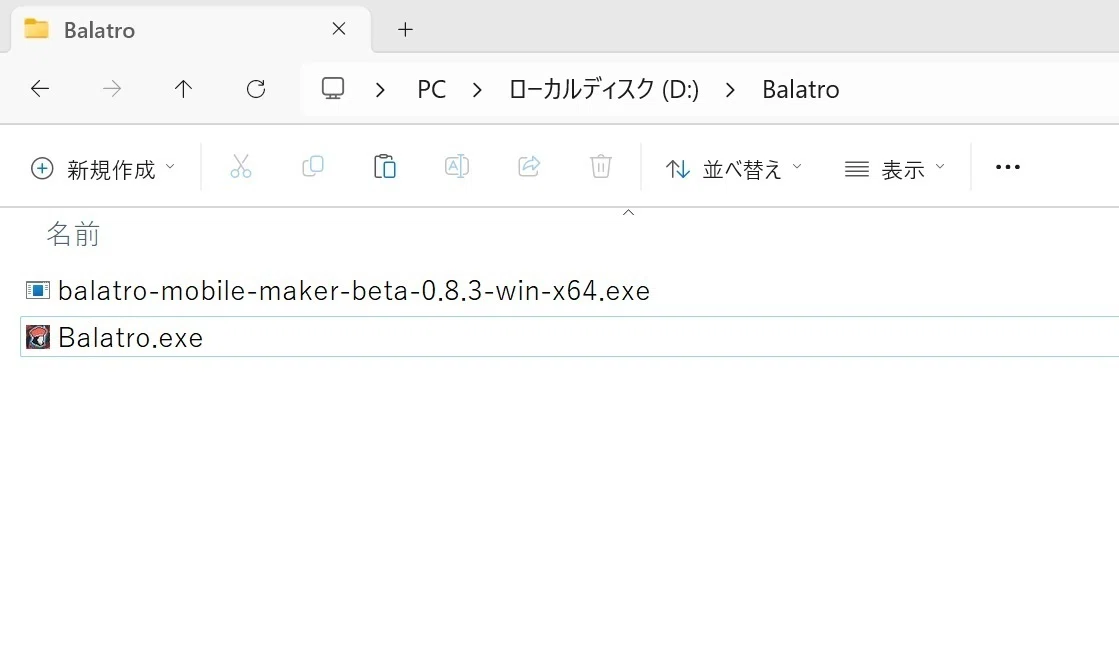1119x650 pixels.
Task: Select balatro-mobile-maker-beta-0.8.3-win-x64.exe
Action: (354, 290)
